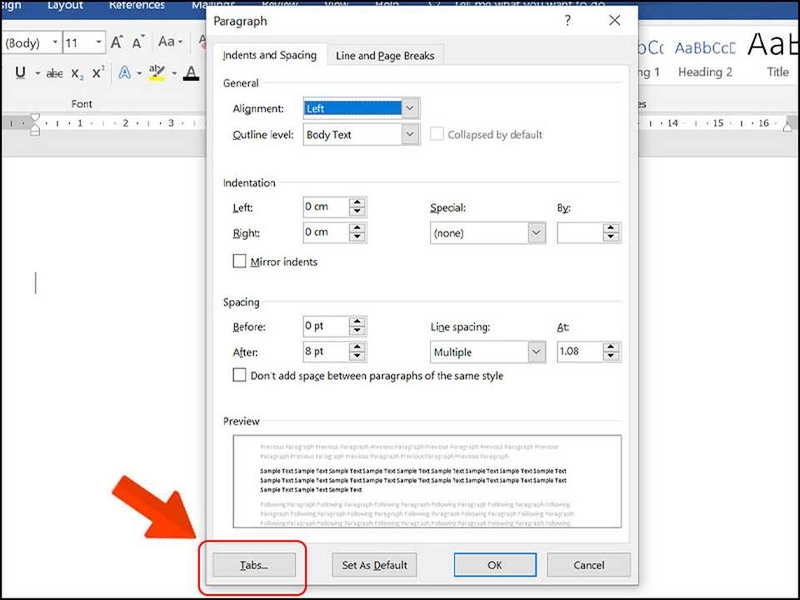Open the Tabs dialog
This screenshot has height=600, width=800.
tap(251, 565)
